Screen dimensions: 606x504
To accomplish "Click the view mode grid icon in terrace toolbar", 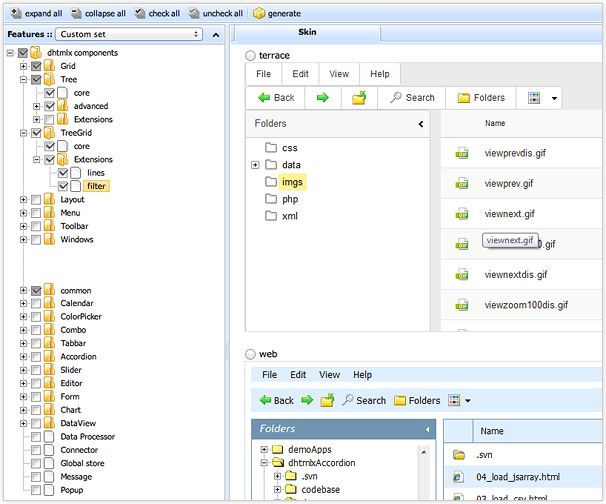I will point(534,98).
